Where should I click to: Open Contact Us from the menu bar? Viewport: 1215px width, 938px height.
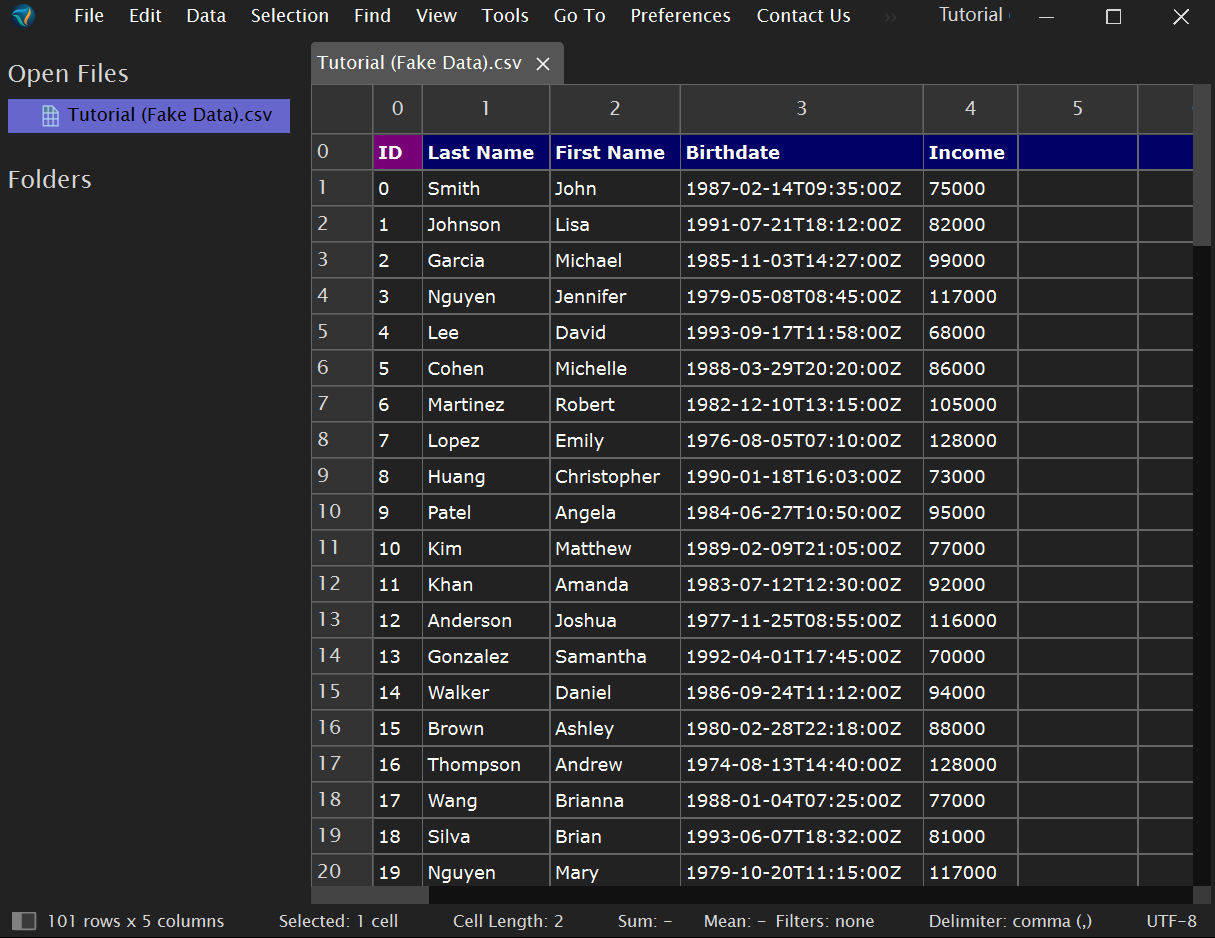point(803,16)
